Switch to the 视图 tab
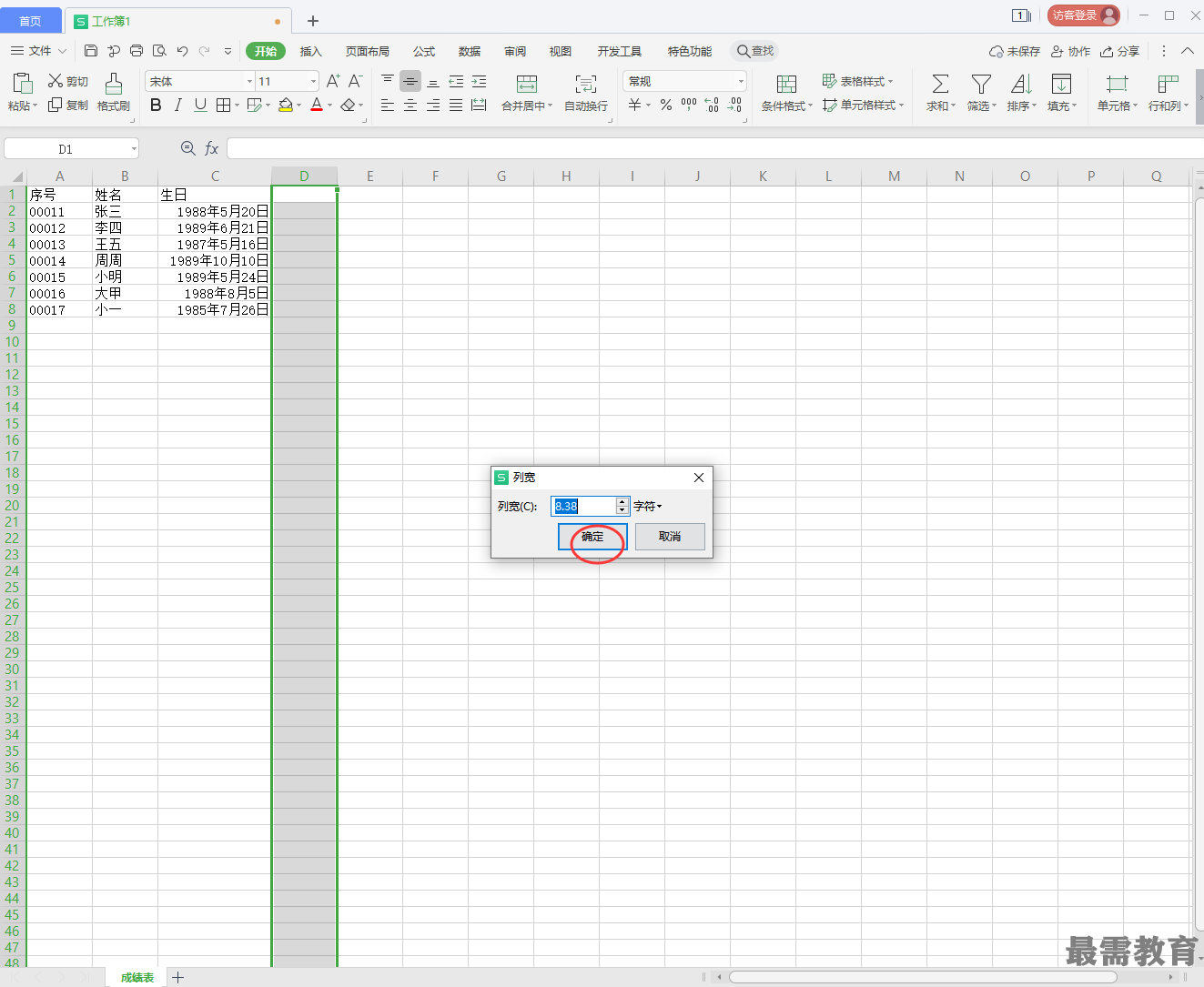 561,51
